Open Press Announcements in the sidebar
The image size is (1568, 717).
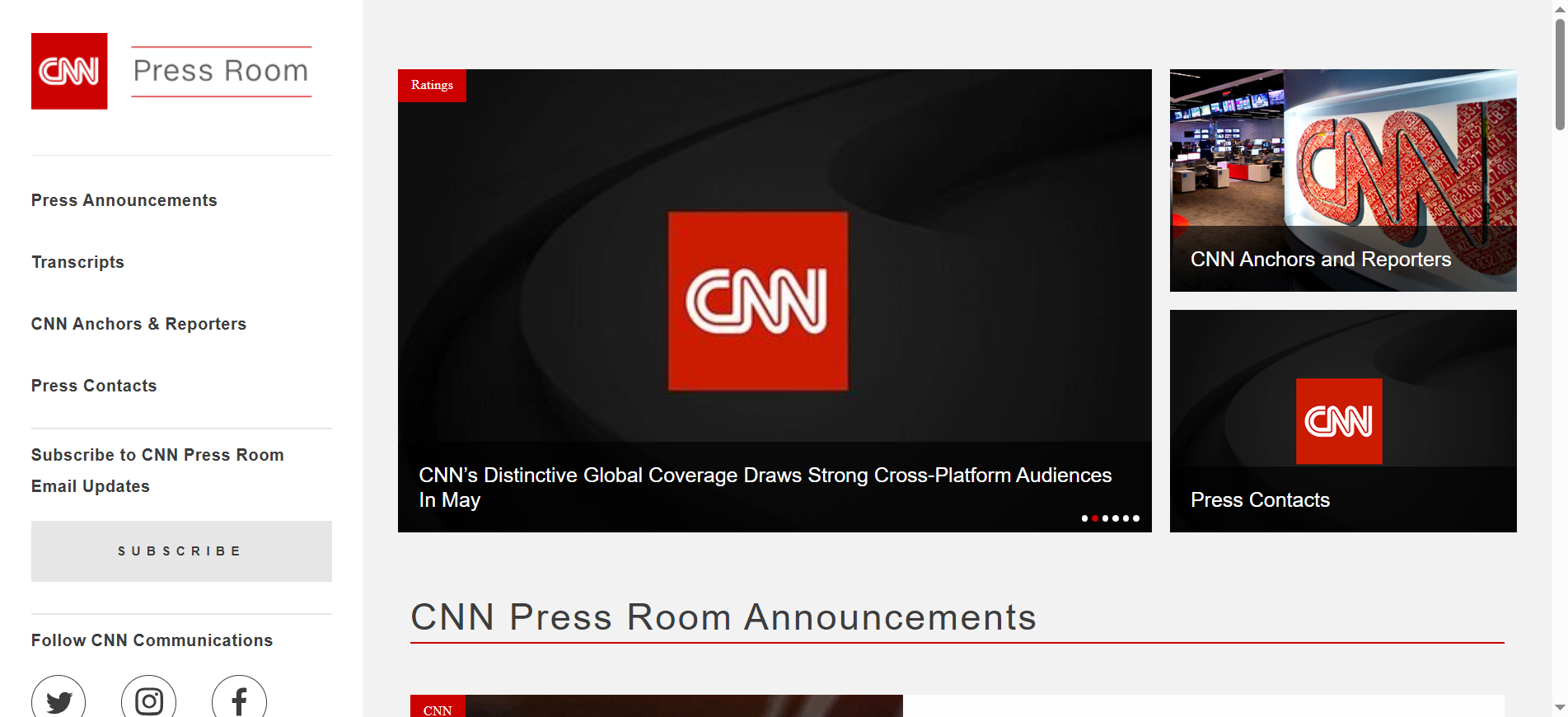(124, 200)
